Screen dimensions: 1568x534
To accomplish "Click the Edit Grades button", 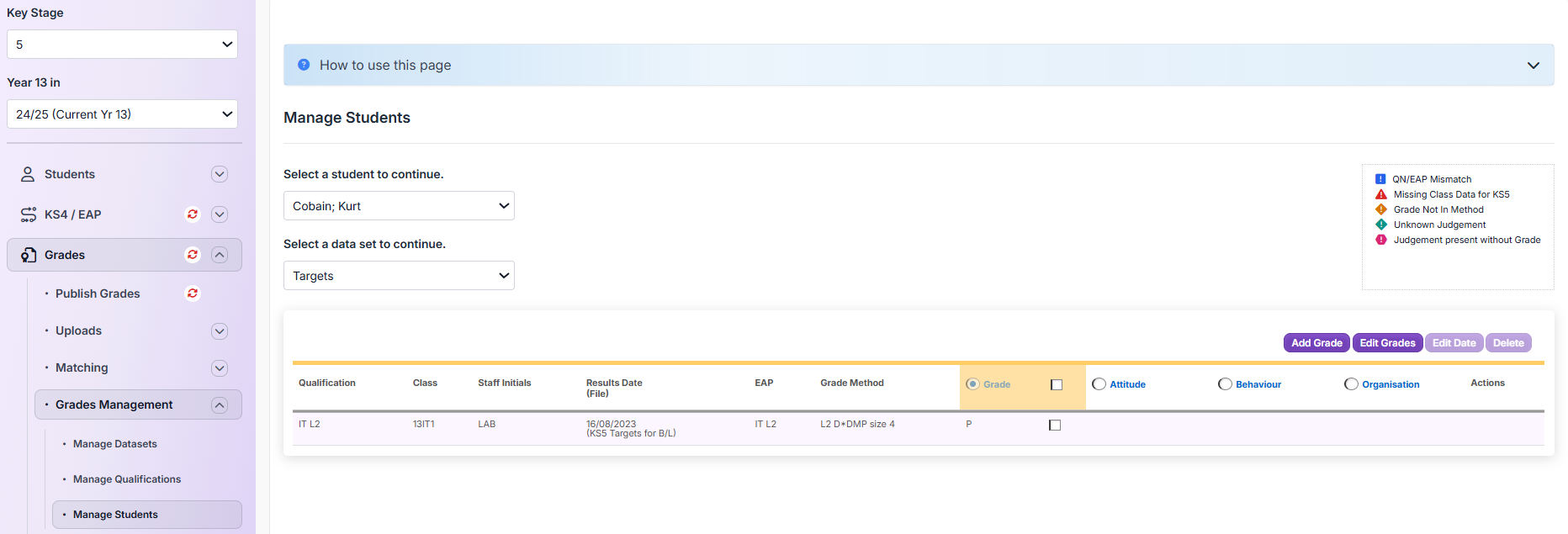I will coord(1387,343).
